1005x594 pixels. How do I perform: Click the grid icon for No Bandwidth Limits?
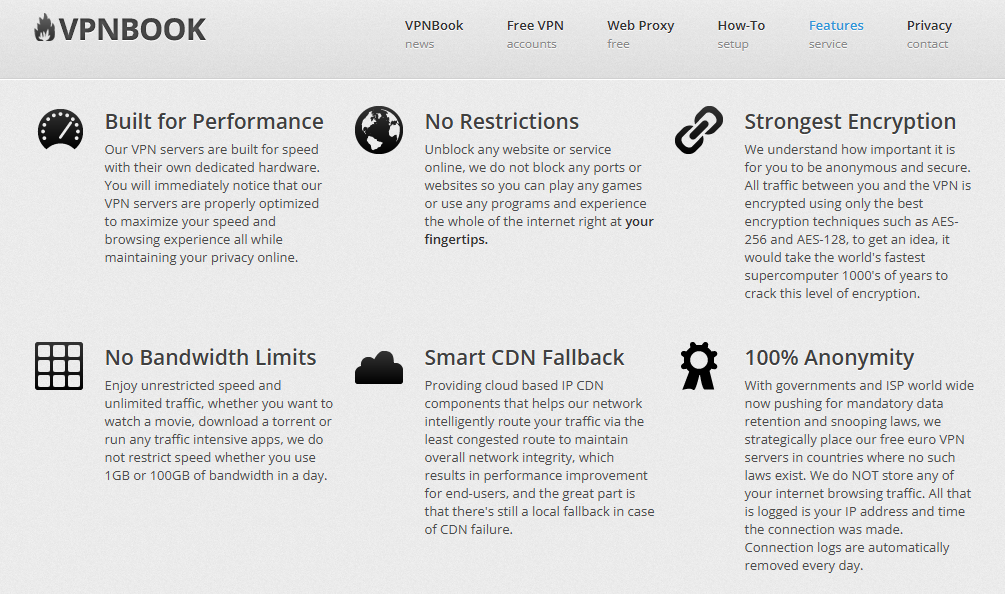[59, 366]
